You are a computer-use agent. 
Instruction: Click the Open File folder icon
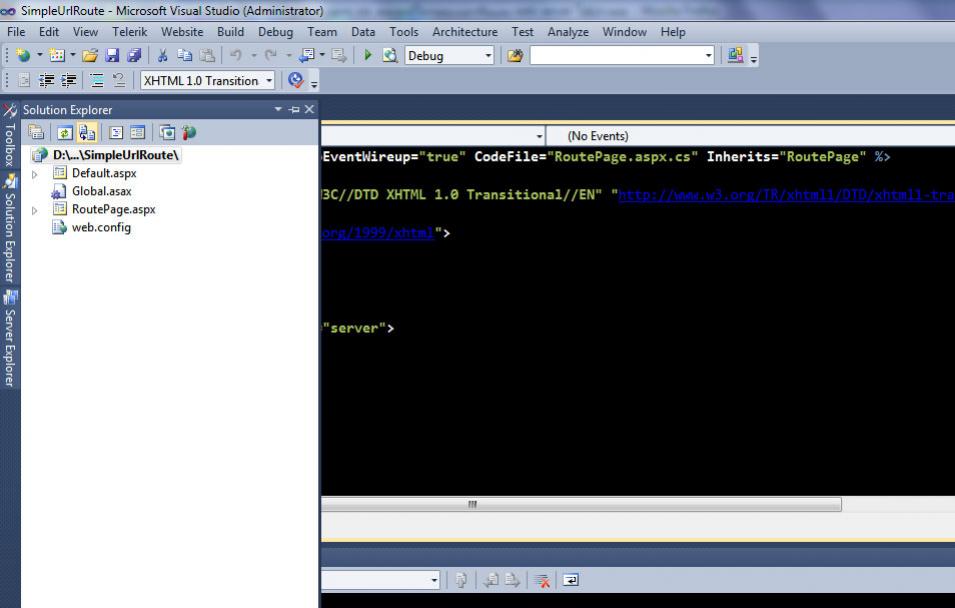pyautogui.click(x=90, y=55)
